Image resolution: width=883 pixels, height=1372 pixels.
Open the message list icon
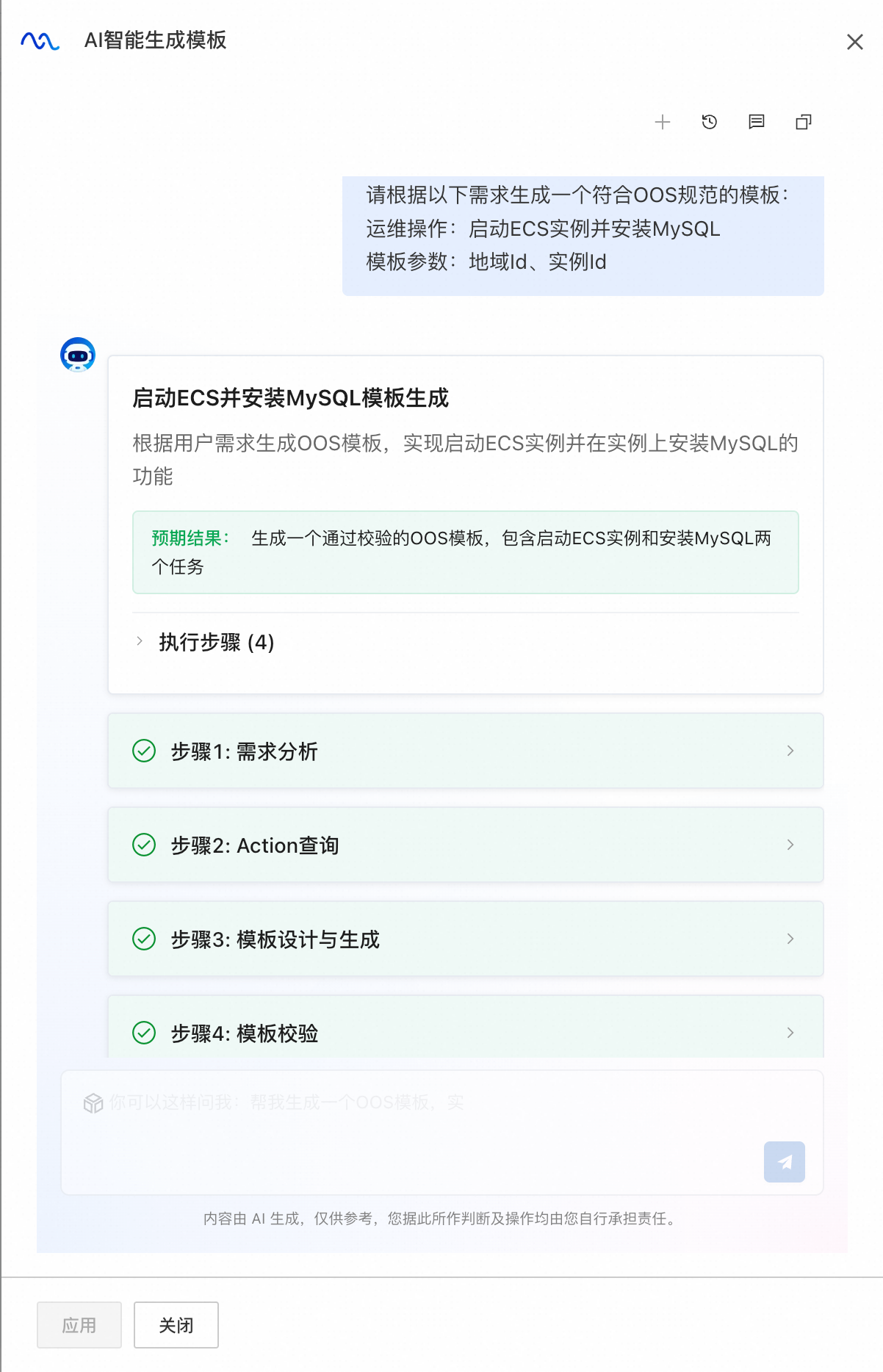click(x=757, y=122)
